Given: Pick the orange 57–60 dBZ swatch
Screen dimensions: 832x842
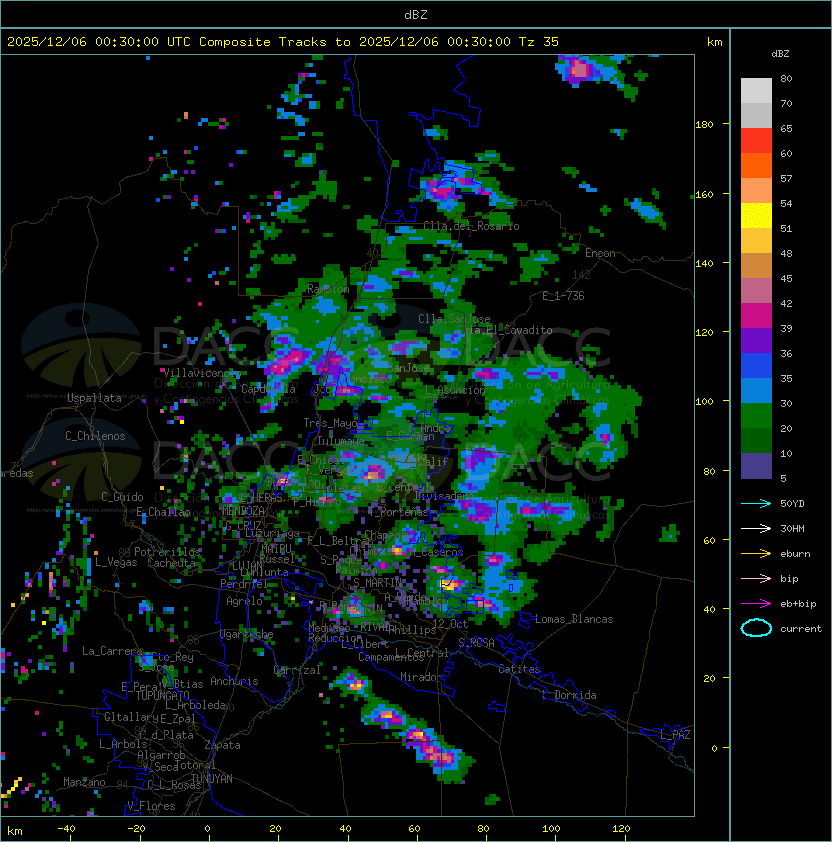Looking at the screenshot, I should point(756,166).
